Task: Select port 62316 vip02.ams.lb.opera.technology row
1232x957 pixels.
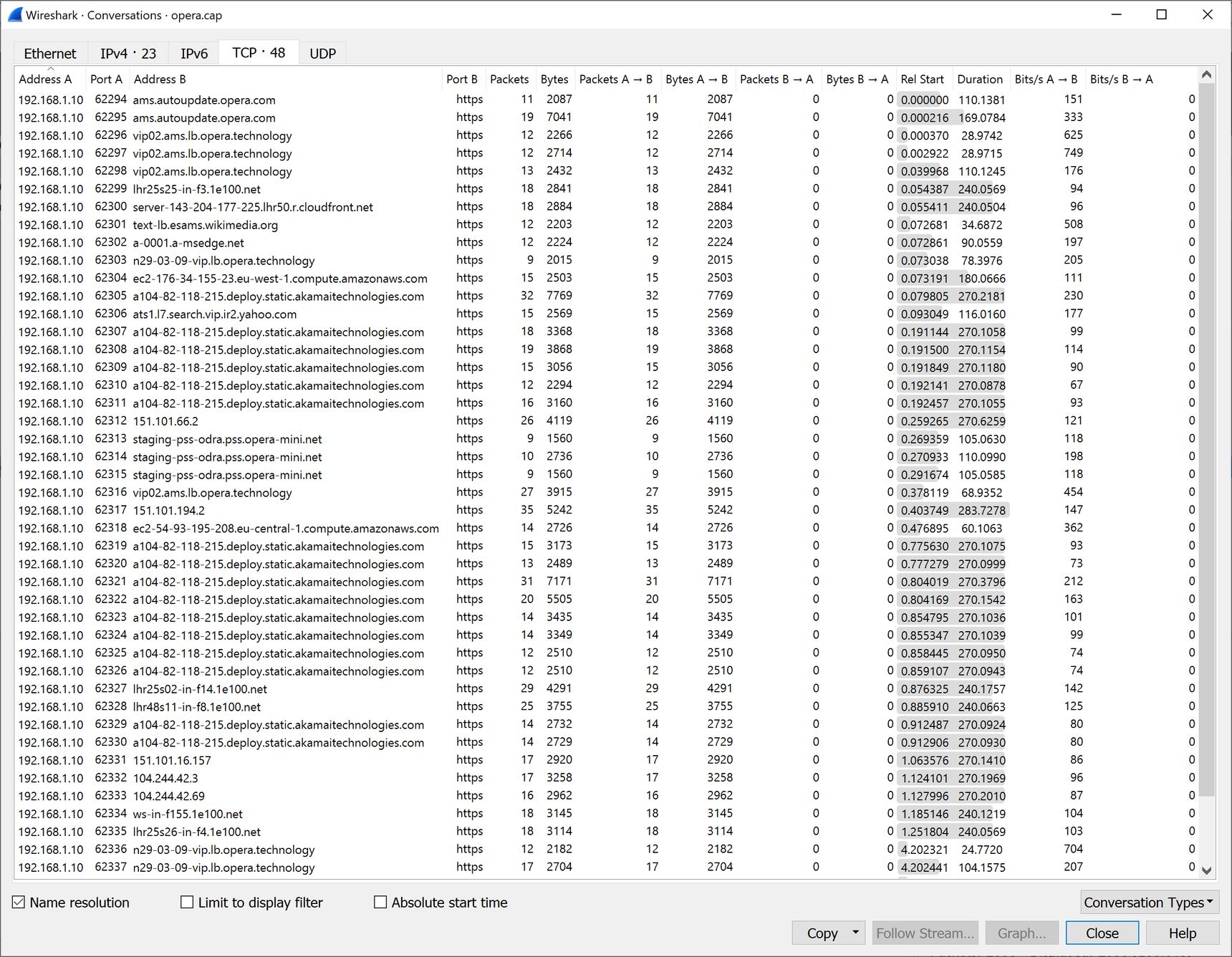Action: point(606,493)
